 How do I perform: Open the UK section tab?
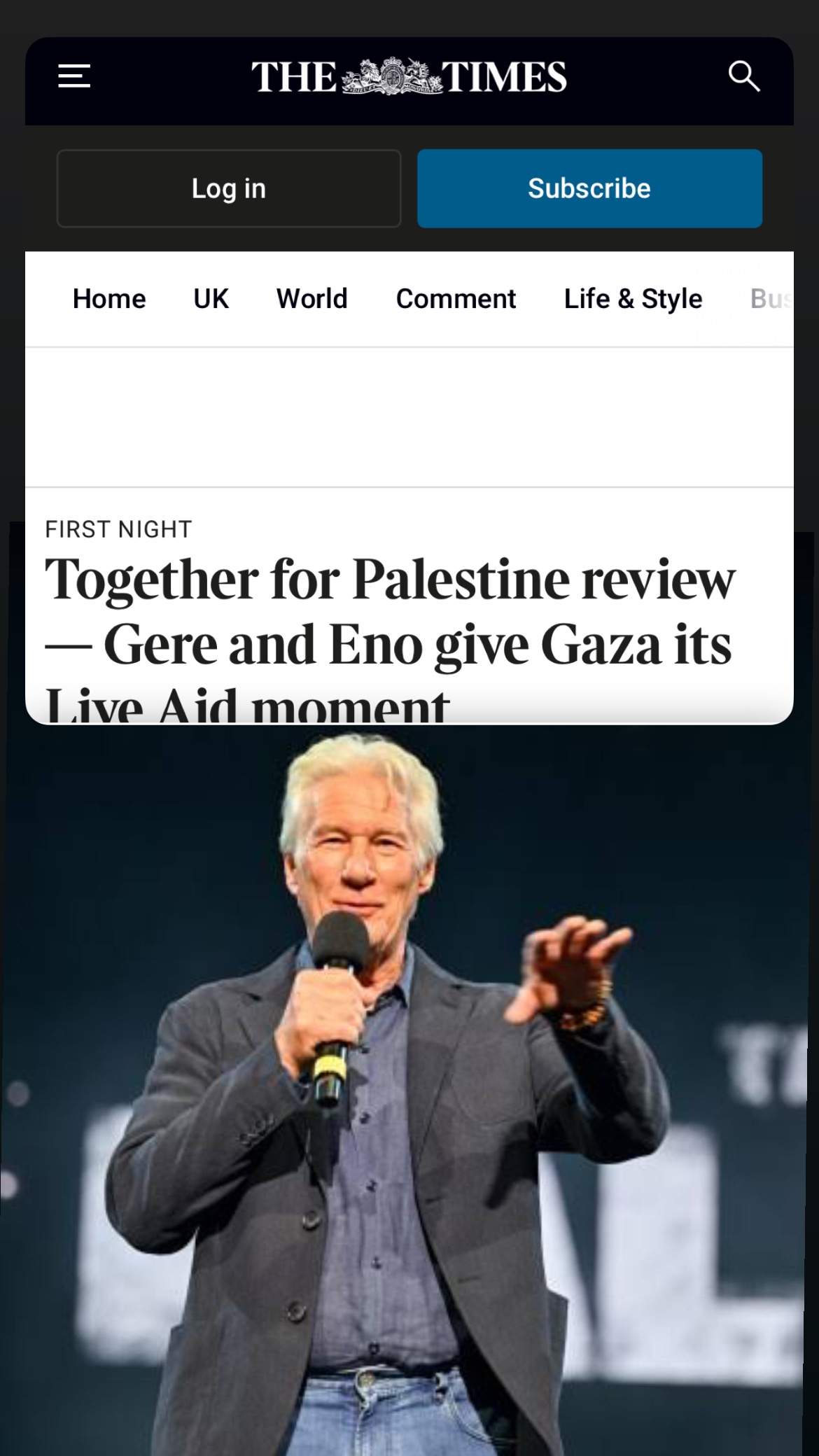(x=211, y=299)
